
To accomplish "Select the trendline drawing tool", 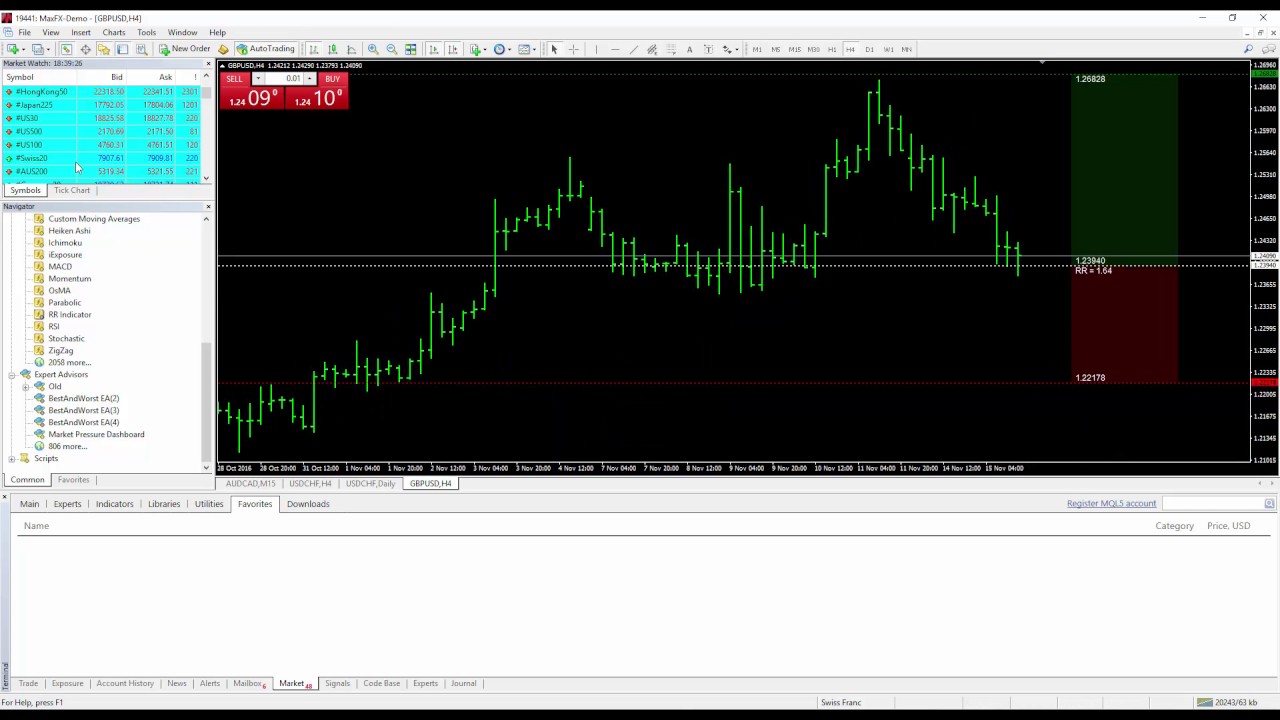I will (634, 49).
